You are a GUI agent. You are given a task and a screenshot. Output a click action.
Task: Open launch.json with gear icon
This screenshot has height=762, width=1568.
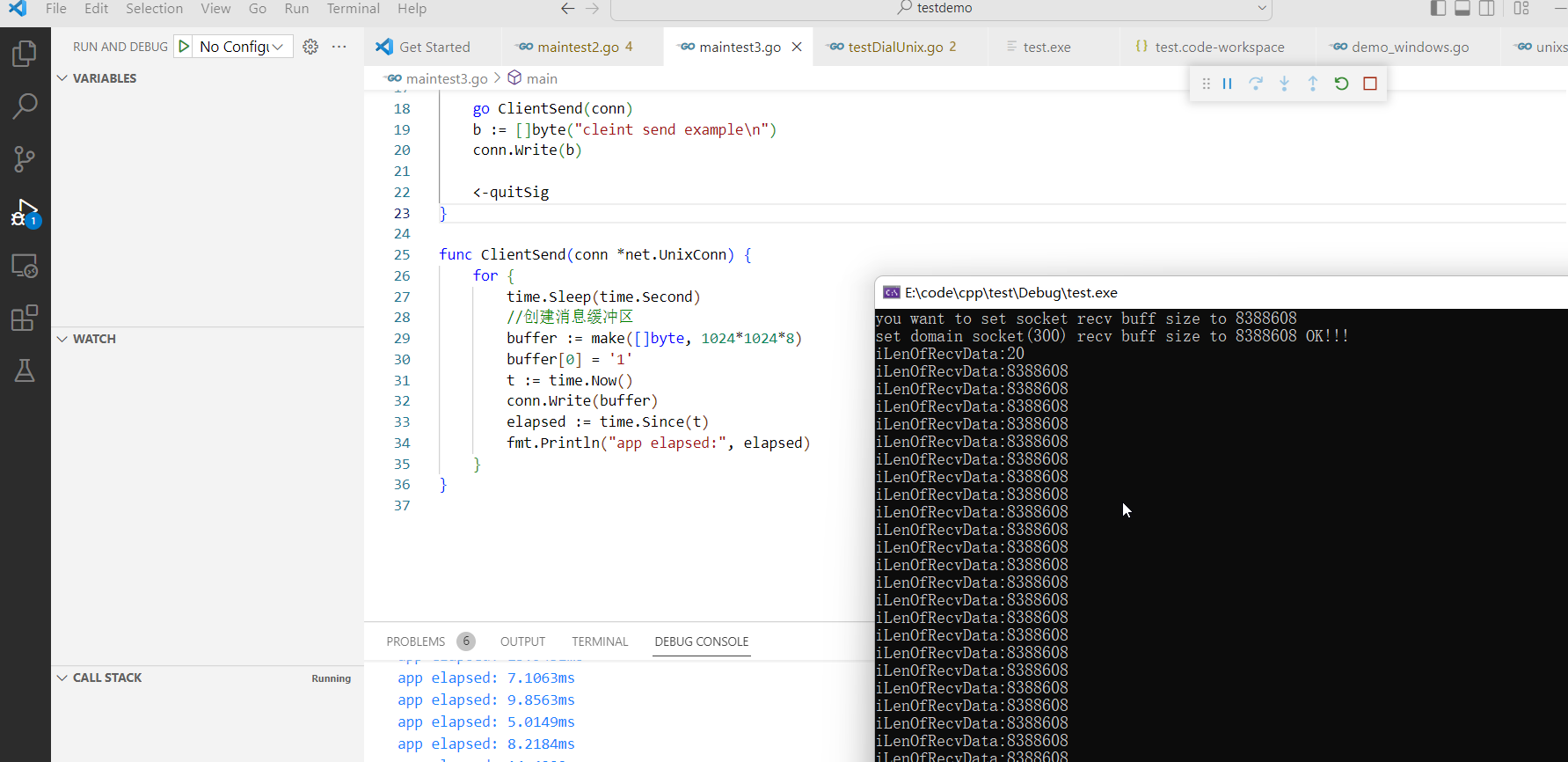point(310,47)
